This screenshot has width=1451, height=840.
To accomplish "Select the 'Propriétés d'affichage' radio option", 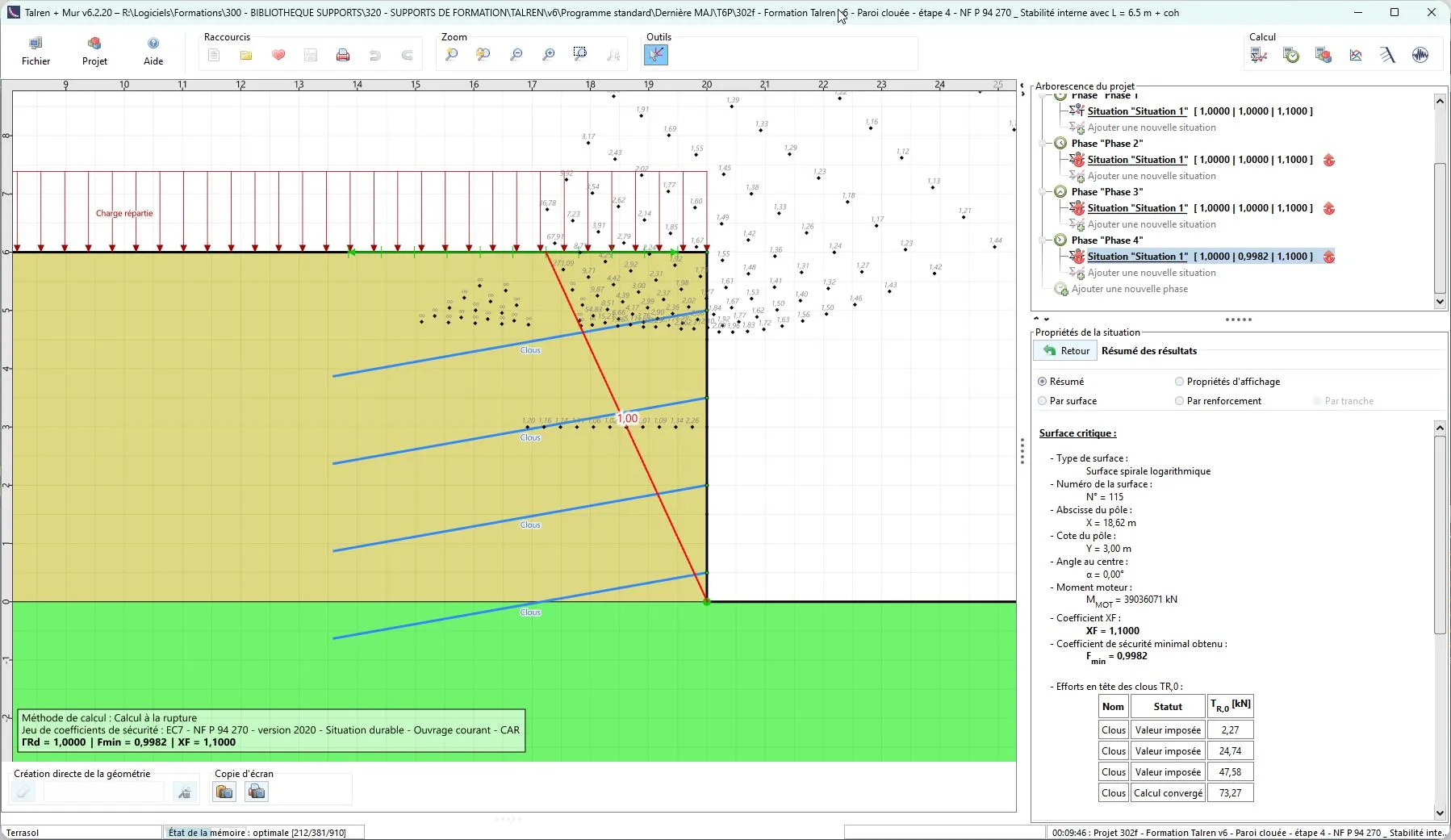I will 1179,382.
